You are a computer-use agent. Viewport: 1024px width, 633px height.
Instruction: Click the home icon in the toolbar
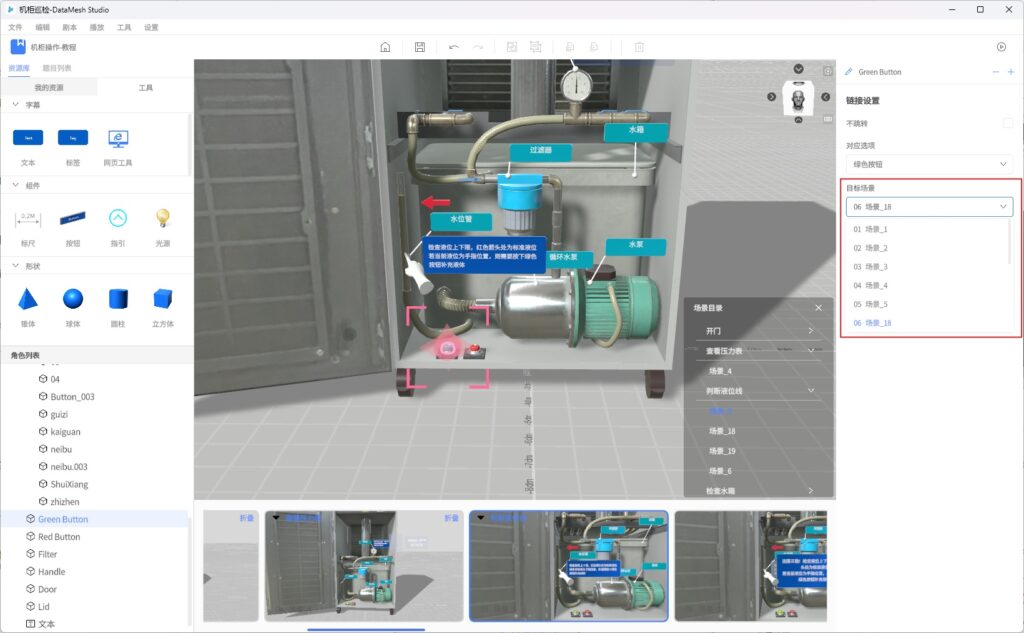386,47
